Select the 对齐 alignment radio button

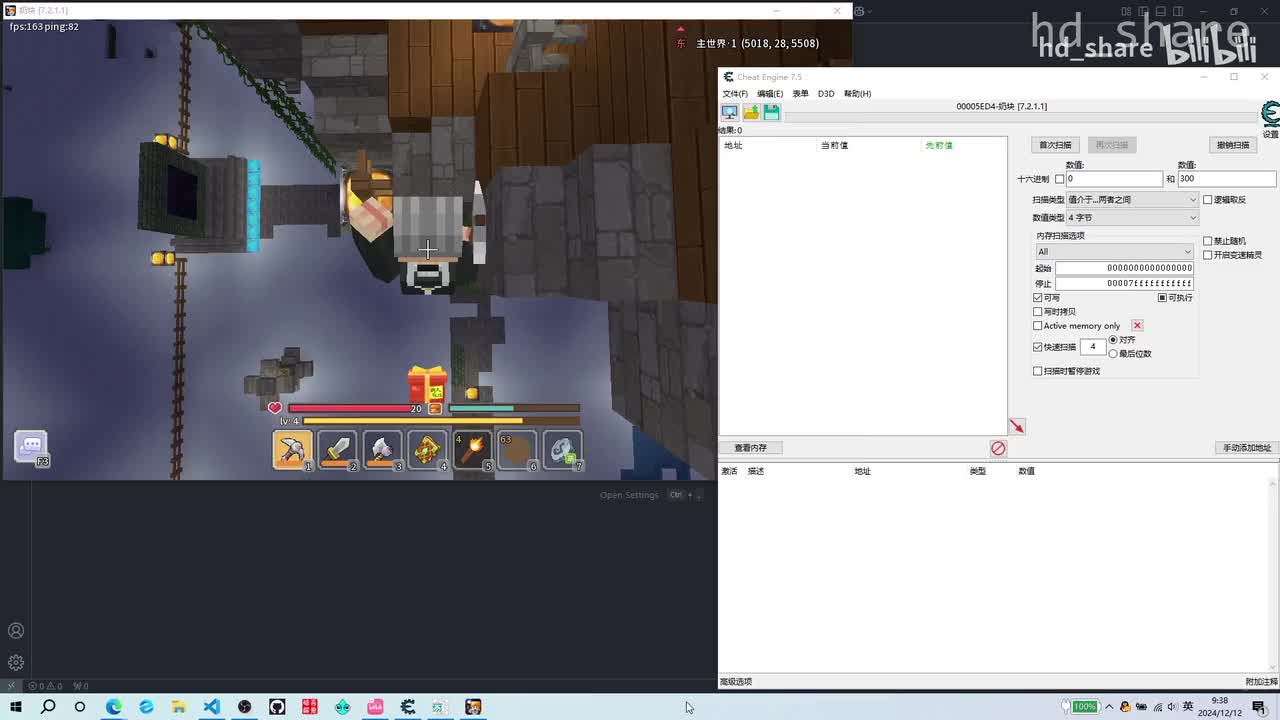coord(1113,340)
